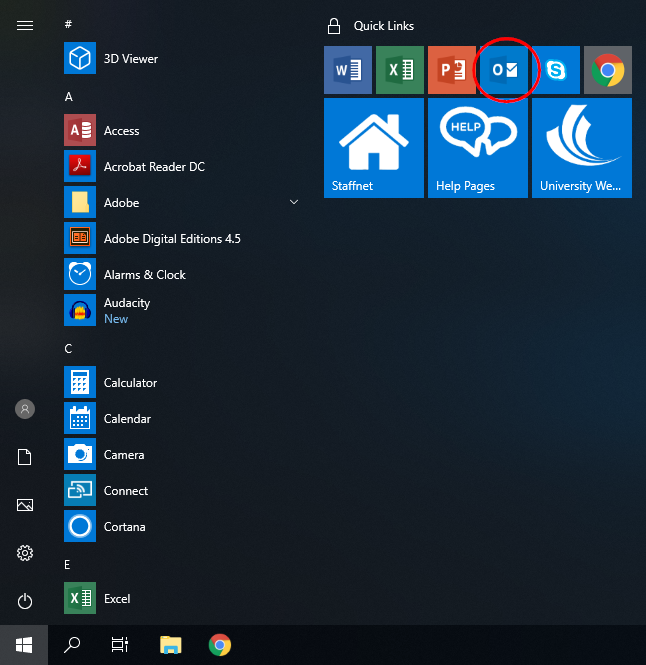Launch the Camera app
This screenshot has height=665, width=646.
182,454
